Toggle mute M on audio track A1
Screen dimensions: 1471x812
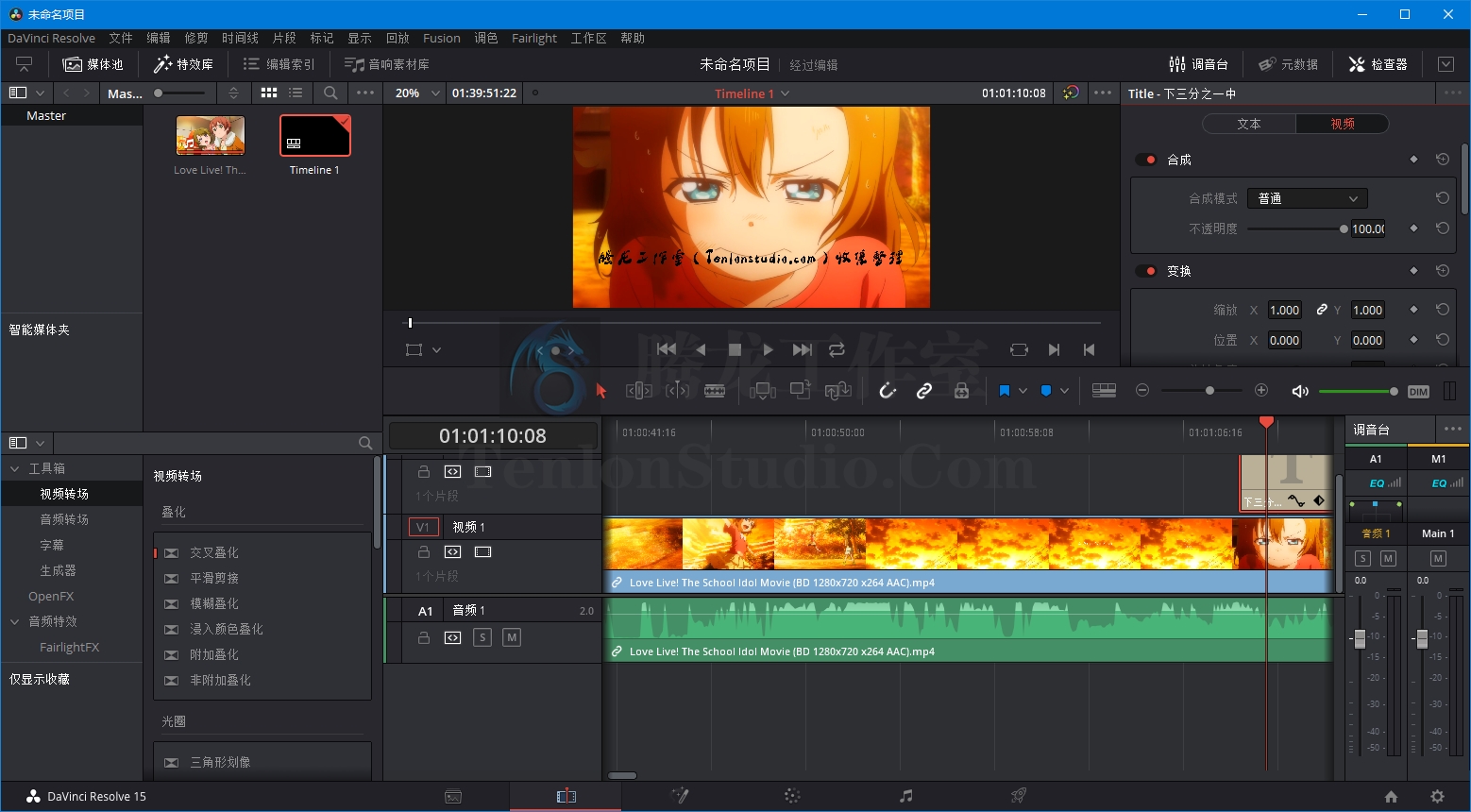[x=512, y=637]
